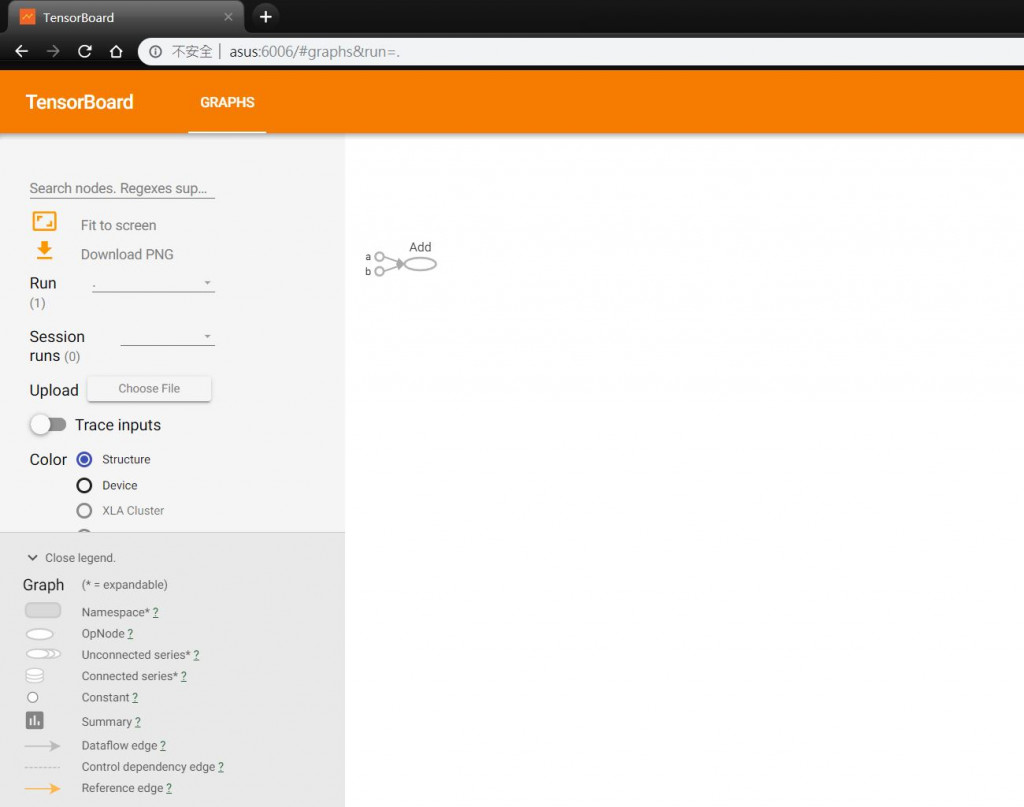Click the TensorBoard tab favicon
The image size is (1024, 807).
coord(27,17)
